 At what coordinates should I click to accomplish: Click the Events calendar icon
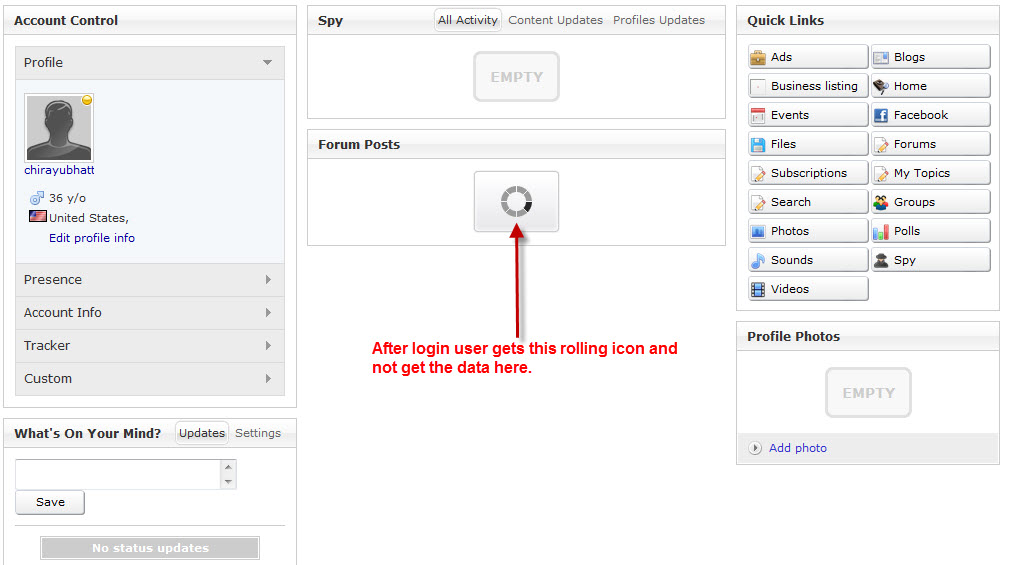pos(758,115)
